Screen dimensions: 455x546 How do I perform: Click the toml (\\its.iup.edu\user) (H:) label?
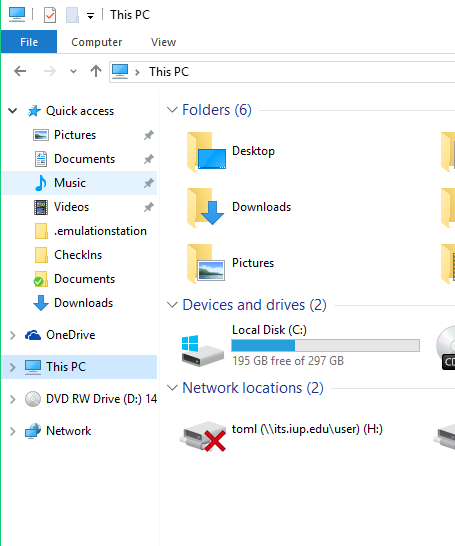307,429
